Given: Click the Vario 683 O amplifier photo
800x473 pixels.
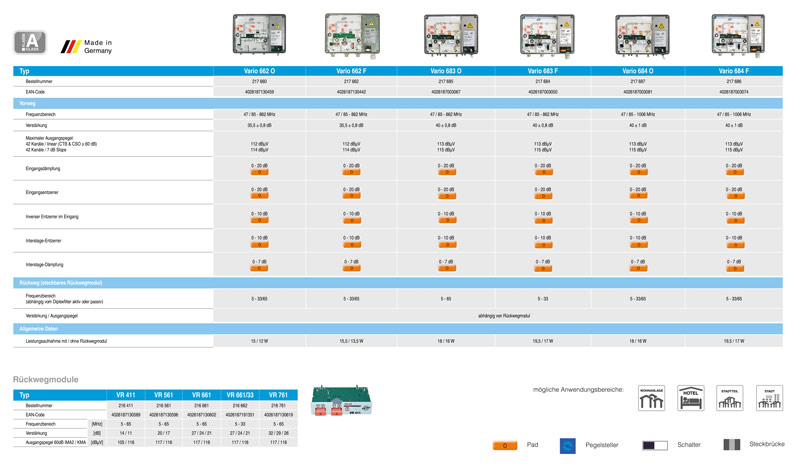Looking at the screenshot, I should [x=450, y=35].
